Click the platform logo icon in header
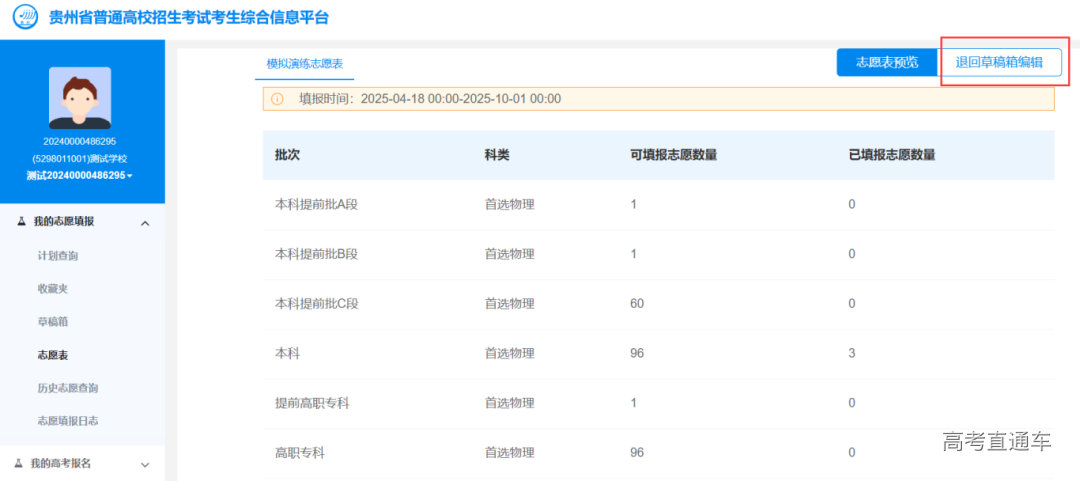The image size is (1080, 481). coord(26,18)
